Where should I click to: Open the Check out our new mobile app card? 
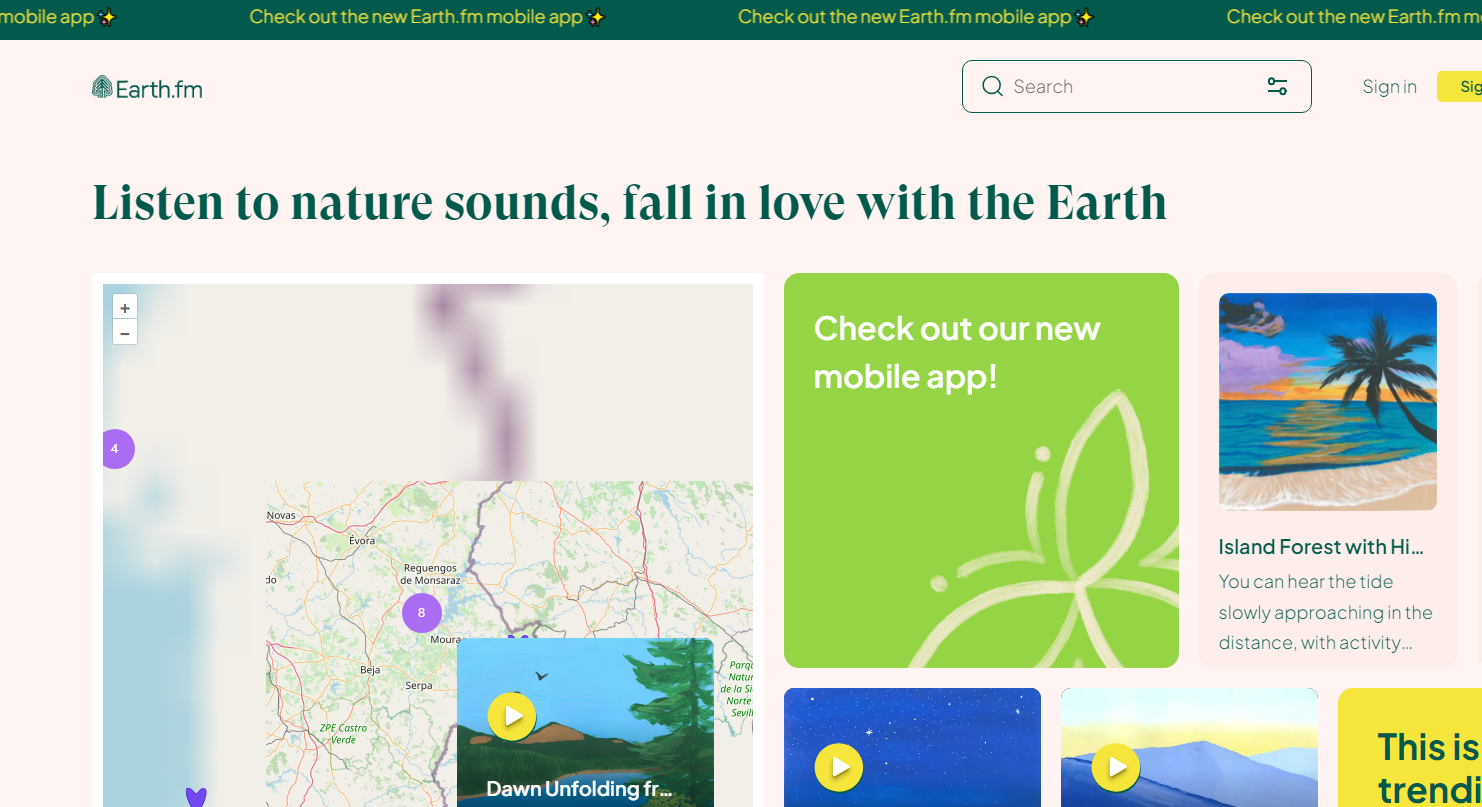981,470
